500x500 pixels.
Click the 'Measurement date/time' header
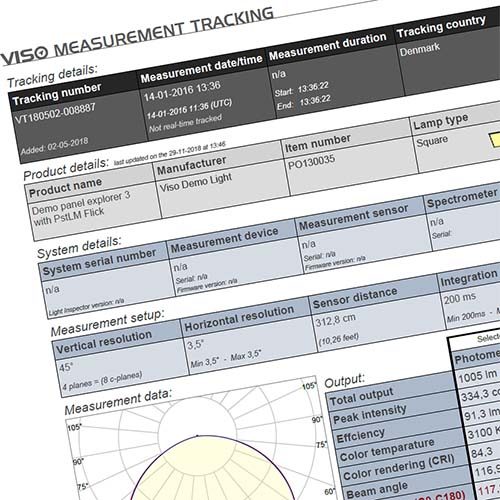pos(201,69)
